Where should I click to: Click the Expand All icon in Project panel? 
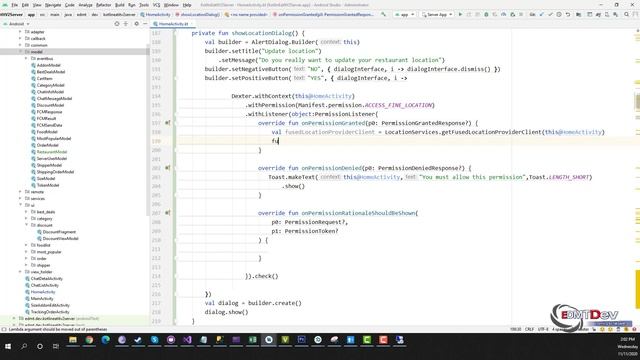(126, 24)
